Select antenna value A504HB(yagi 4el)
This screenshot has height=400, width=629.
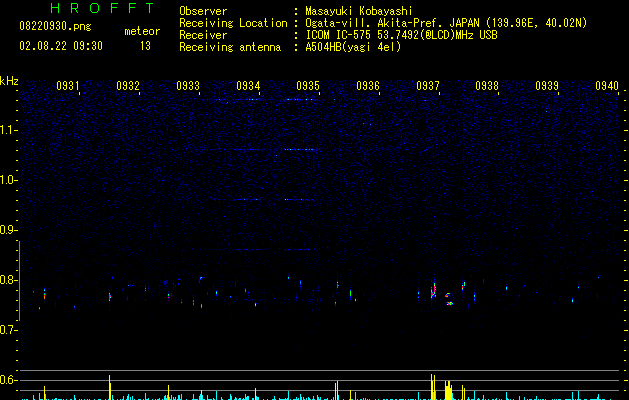(353, 47)
